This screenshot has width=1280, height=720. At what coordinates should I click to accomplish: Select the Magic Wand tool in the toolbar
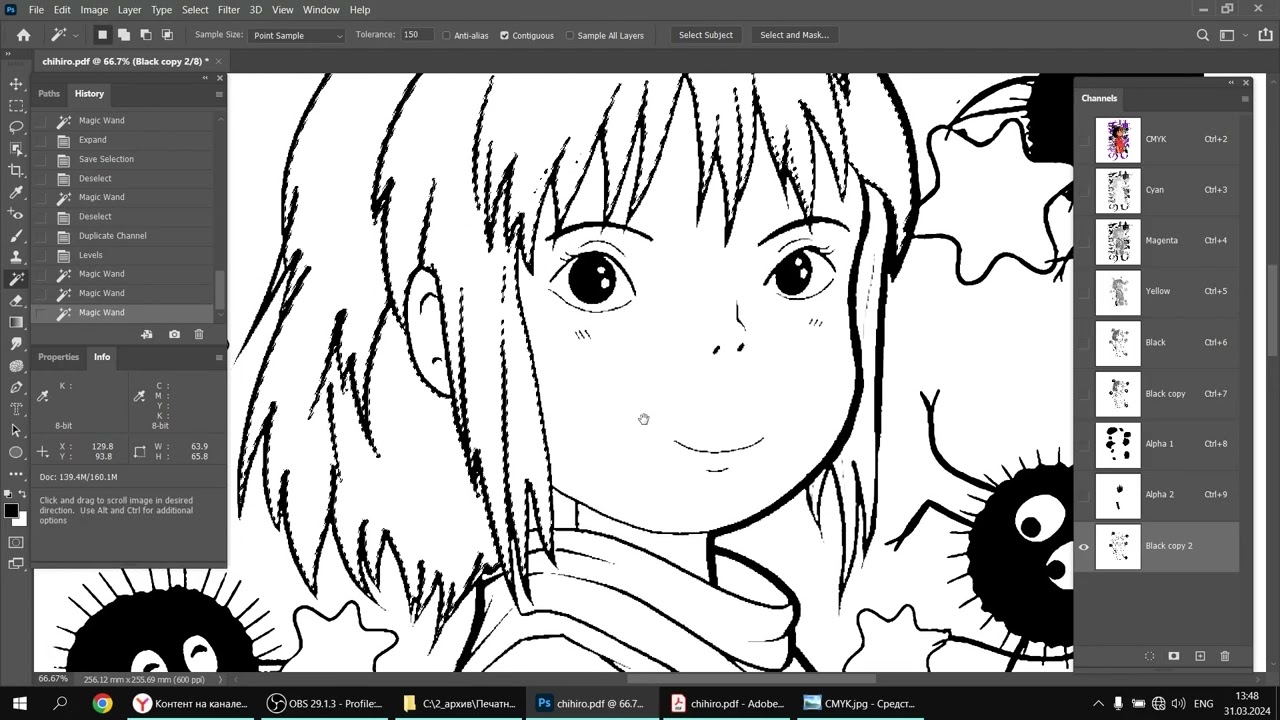click(x=16, y=279)
